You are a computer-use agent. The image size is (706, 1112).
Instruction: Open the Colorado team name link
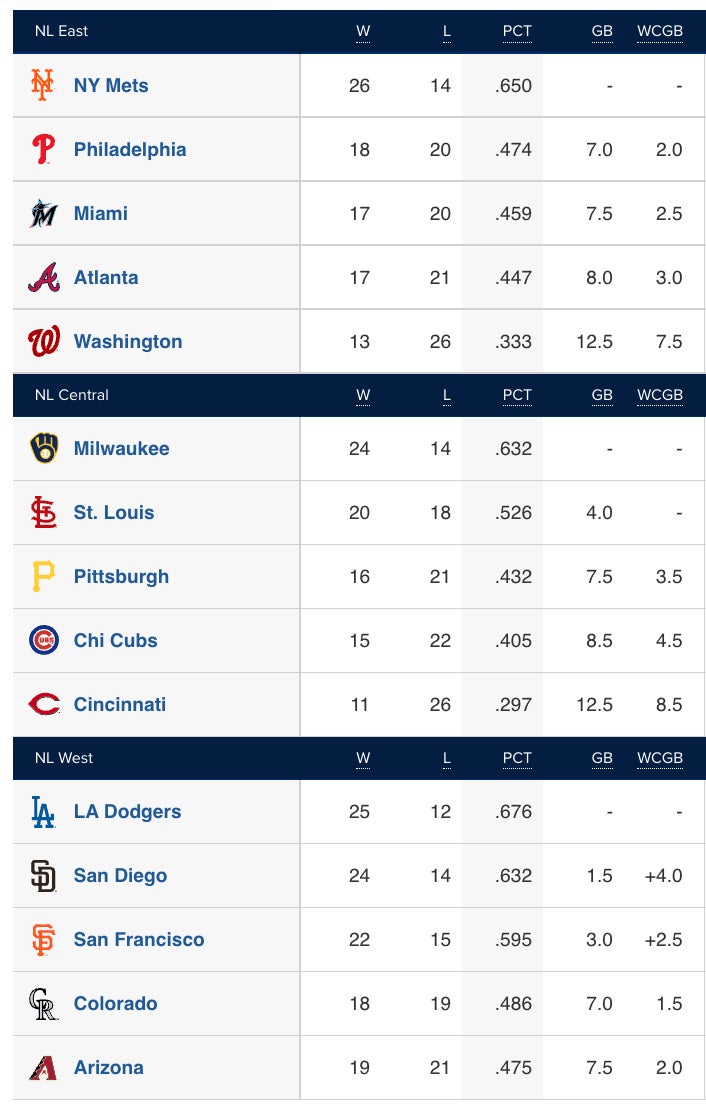(115, 1003)
